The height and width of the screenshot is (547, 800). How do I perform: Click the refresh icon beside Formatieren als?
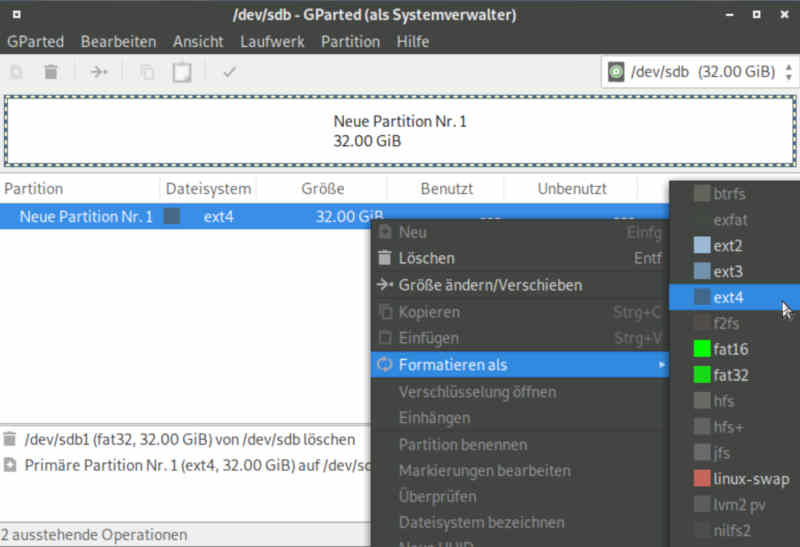point(385,364)
